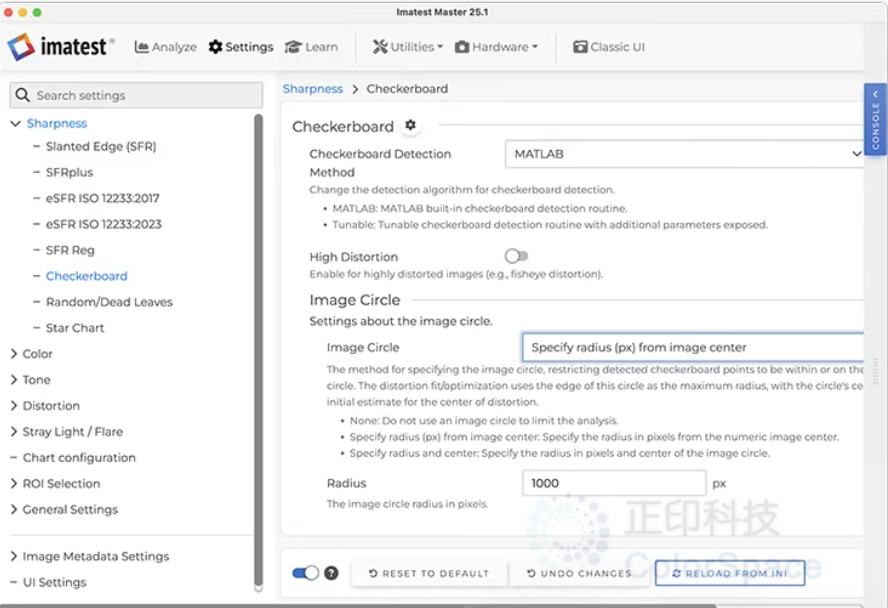The image size is (888, 608).
Task: Open the Checkerboard section gear icon
Action: (411, 125)
